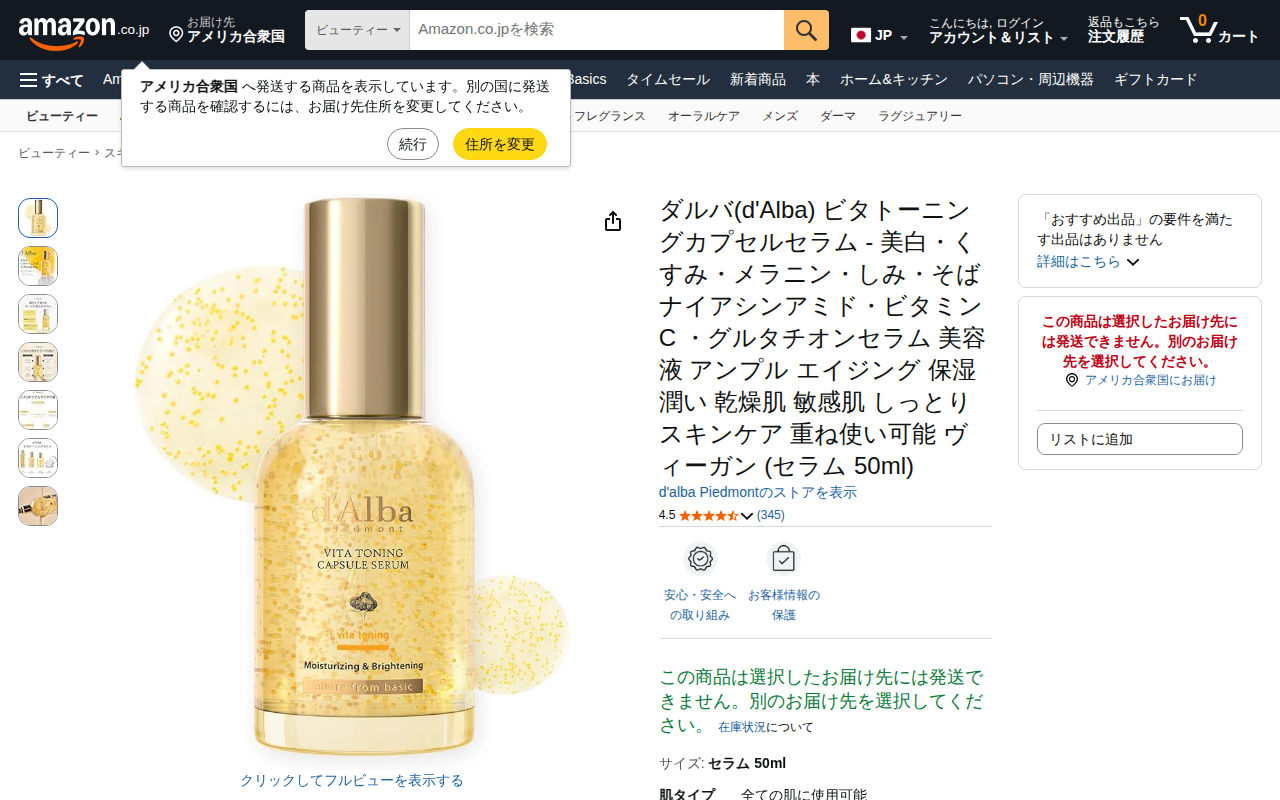The image size is (1280, 800).
Task: Open the ビューティー search category dropdown
Action: click(357, 30)
